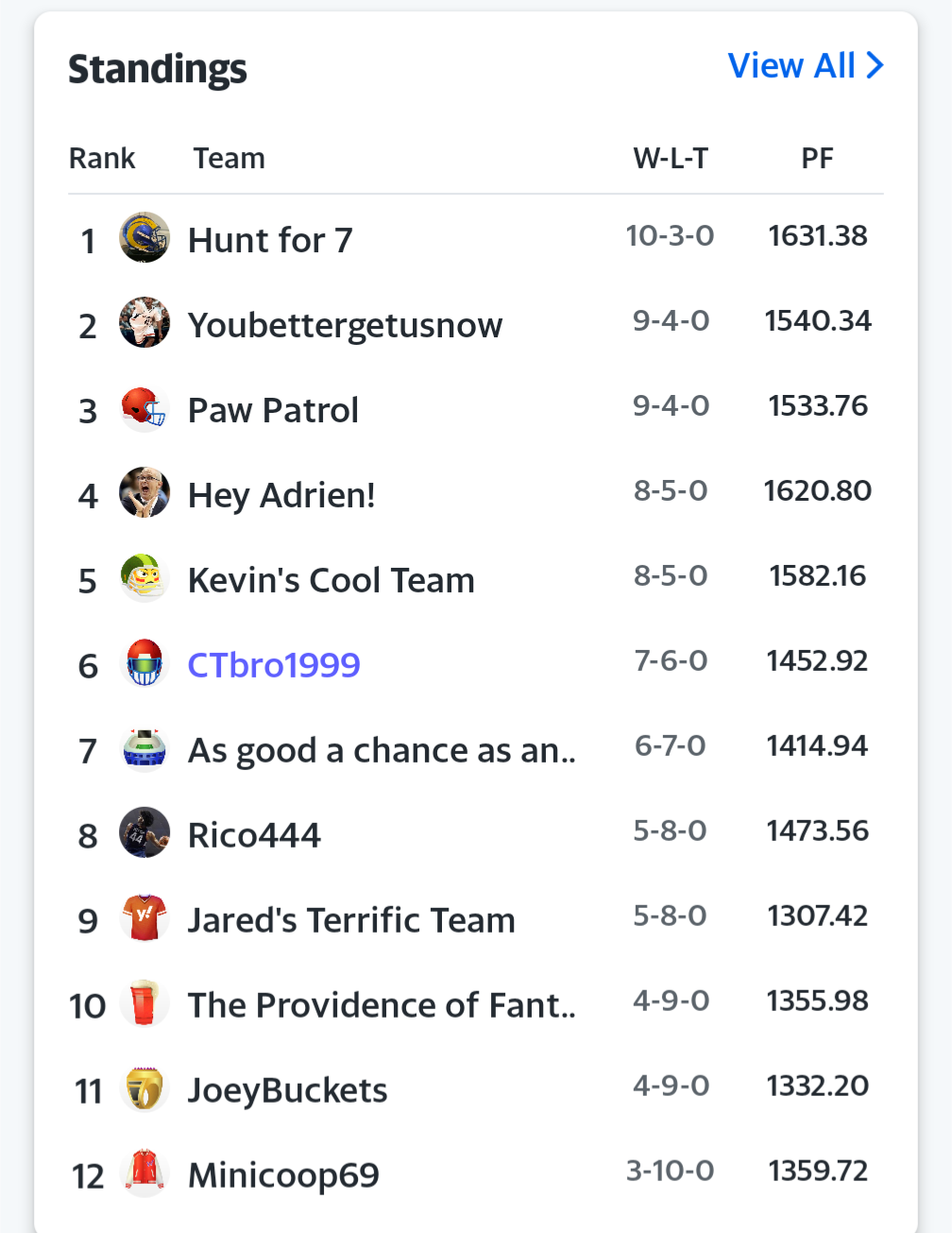The width and height of the screenshot is (952, 1233).
Task: Expand the chevron next to View All
Action: pos(875,66)
